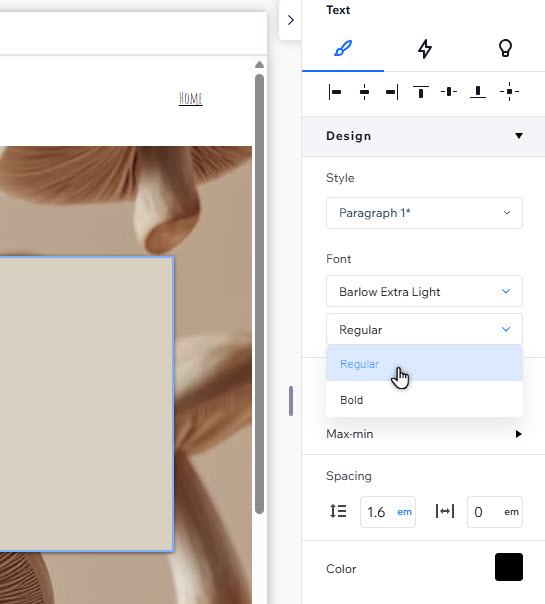Align element to vertical middle
Viewport: 545px width, 604px height.
449,92
